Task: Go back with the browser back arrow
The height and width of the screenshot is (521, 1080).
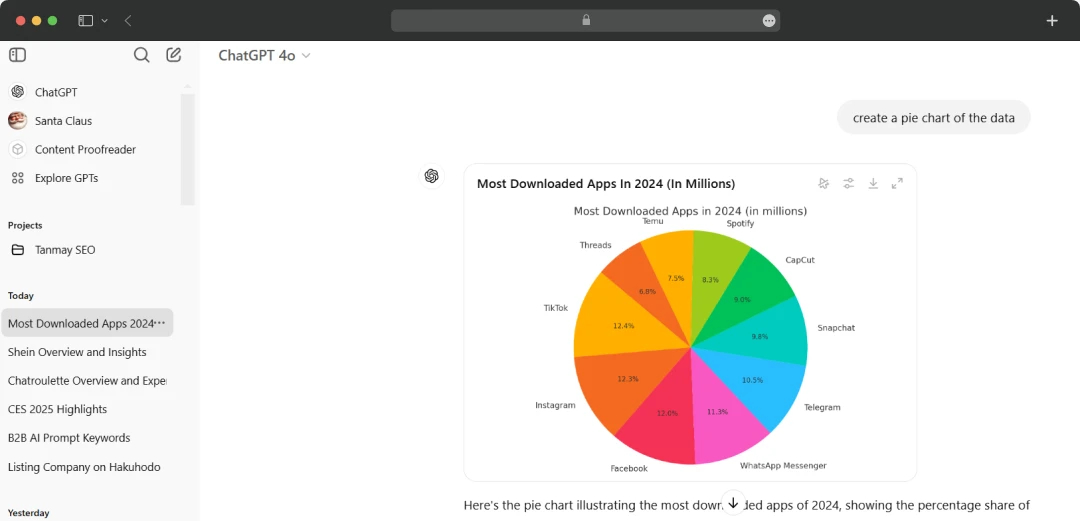Action: [128, 21]
